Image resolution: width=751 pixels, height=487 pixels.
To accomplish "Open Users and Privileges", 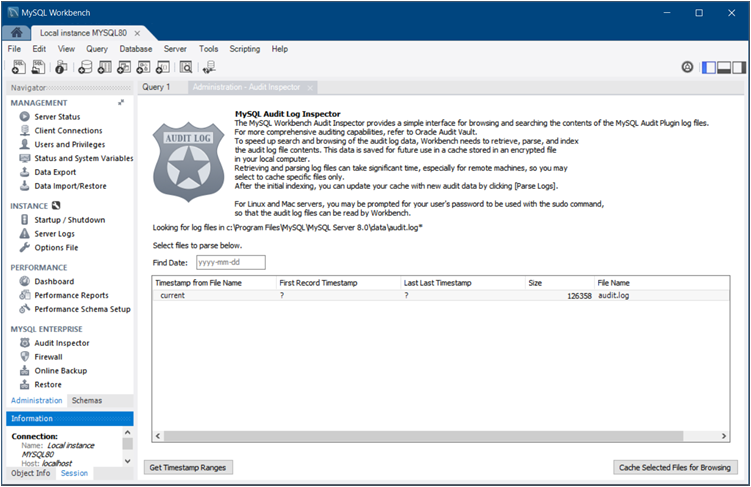I will click(69, 145).
